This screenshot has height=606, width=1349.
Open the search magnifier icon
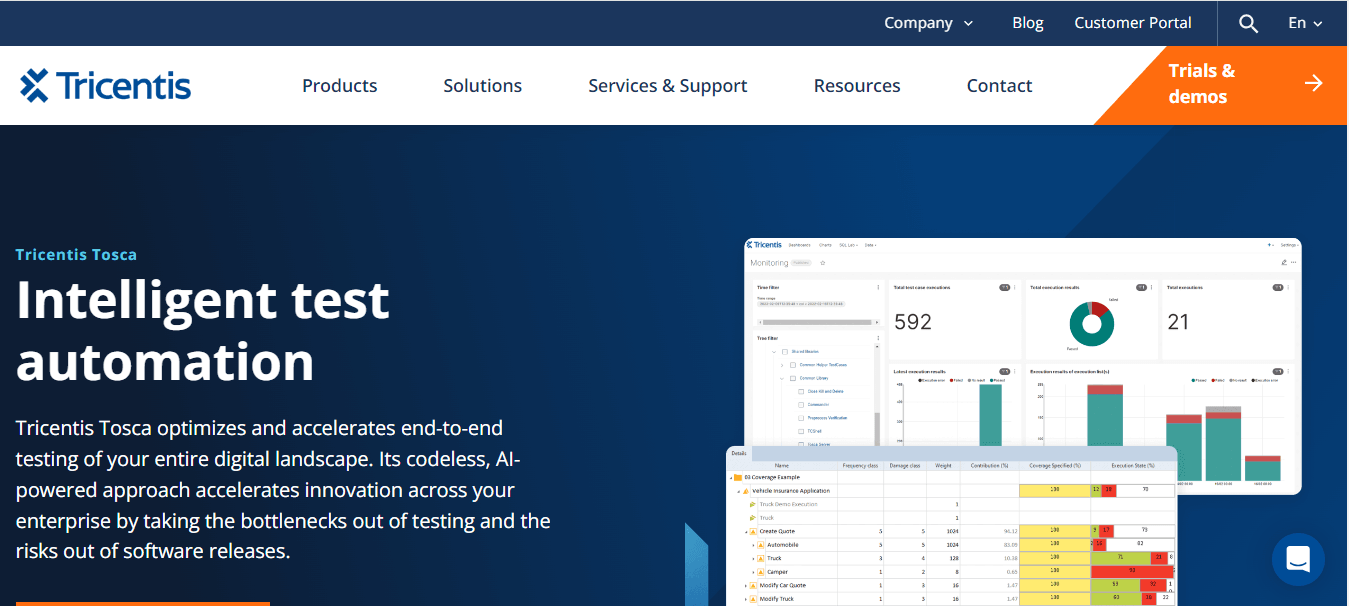click(x=1248, y=23)
